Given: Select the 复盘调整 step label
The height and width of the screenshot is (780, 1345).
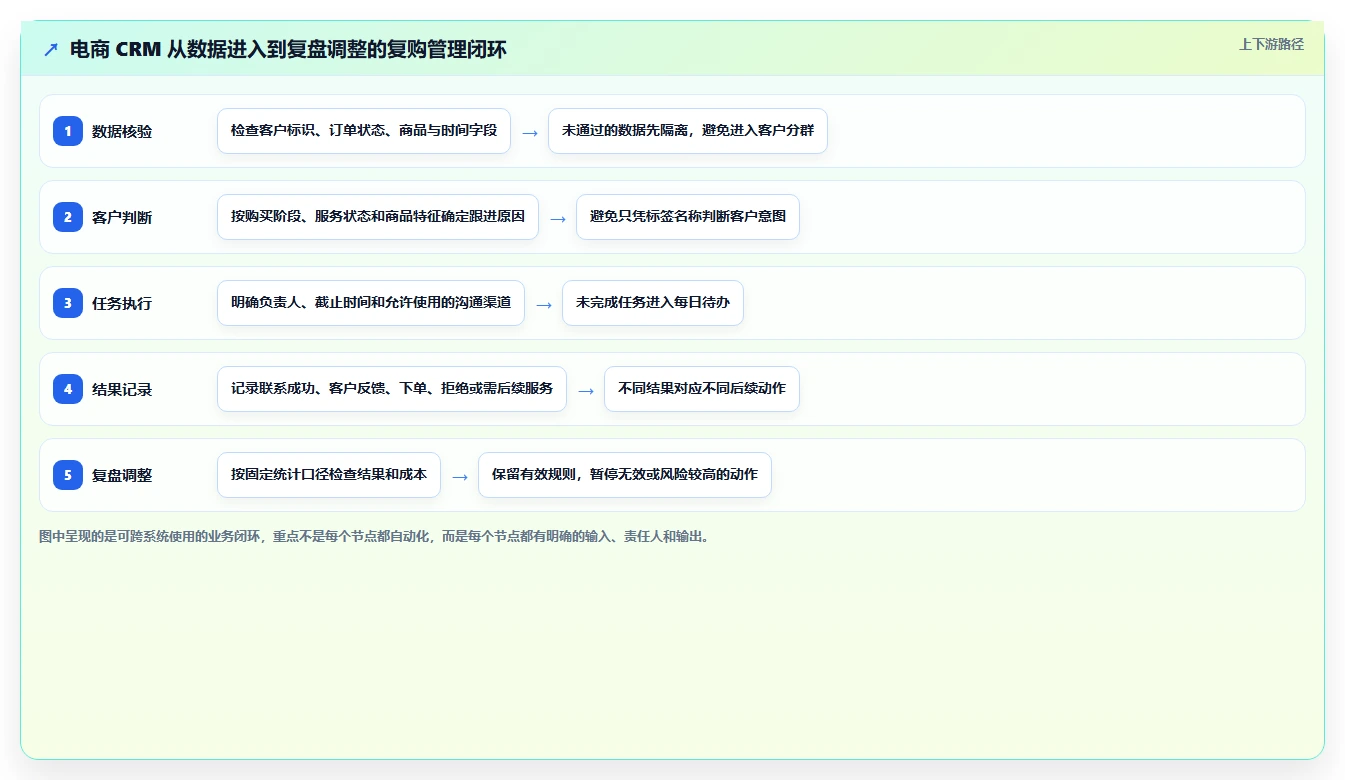Looking at the screenshot, I should pyautogui.click(x=122, y=475).
